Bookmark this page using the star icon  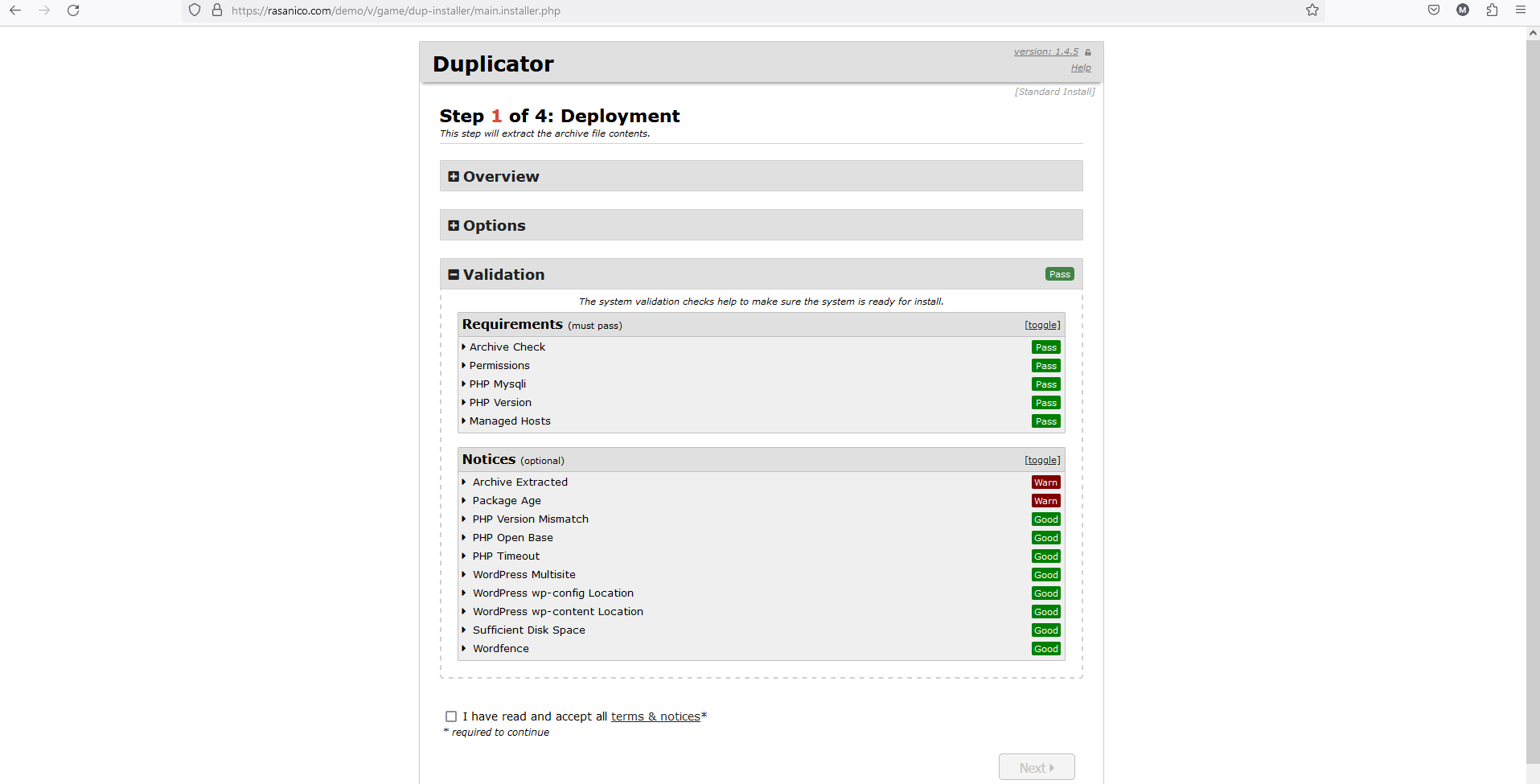[1312, 10]
